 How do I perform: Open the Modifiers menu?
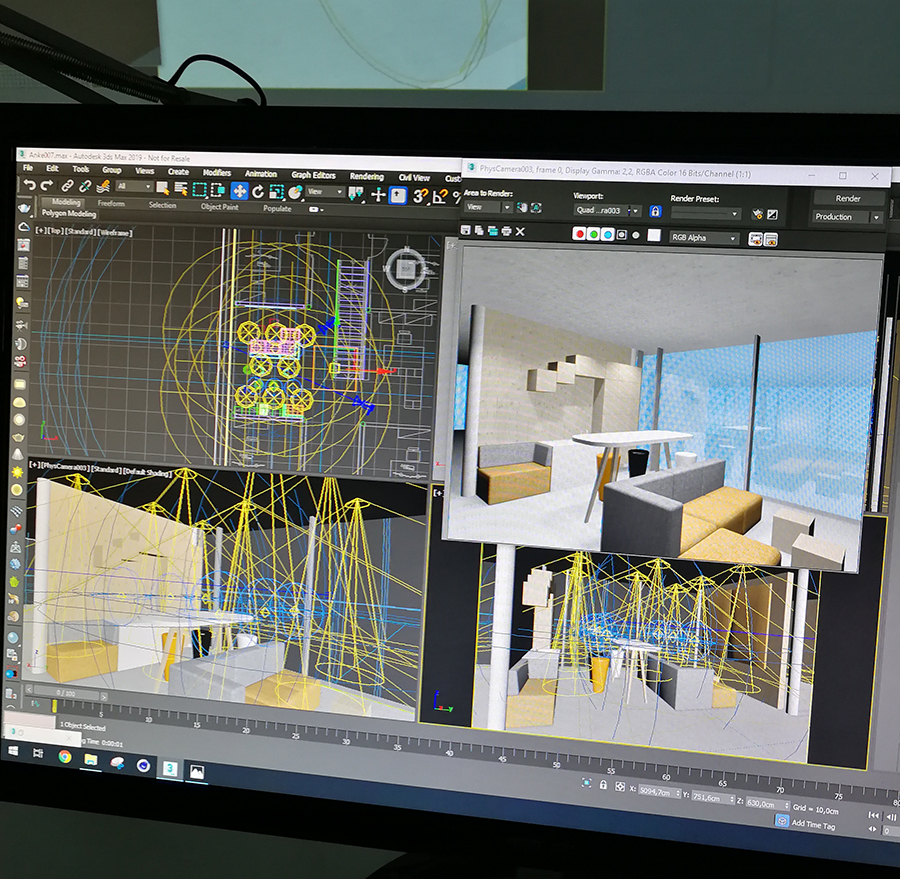(217, 173)
